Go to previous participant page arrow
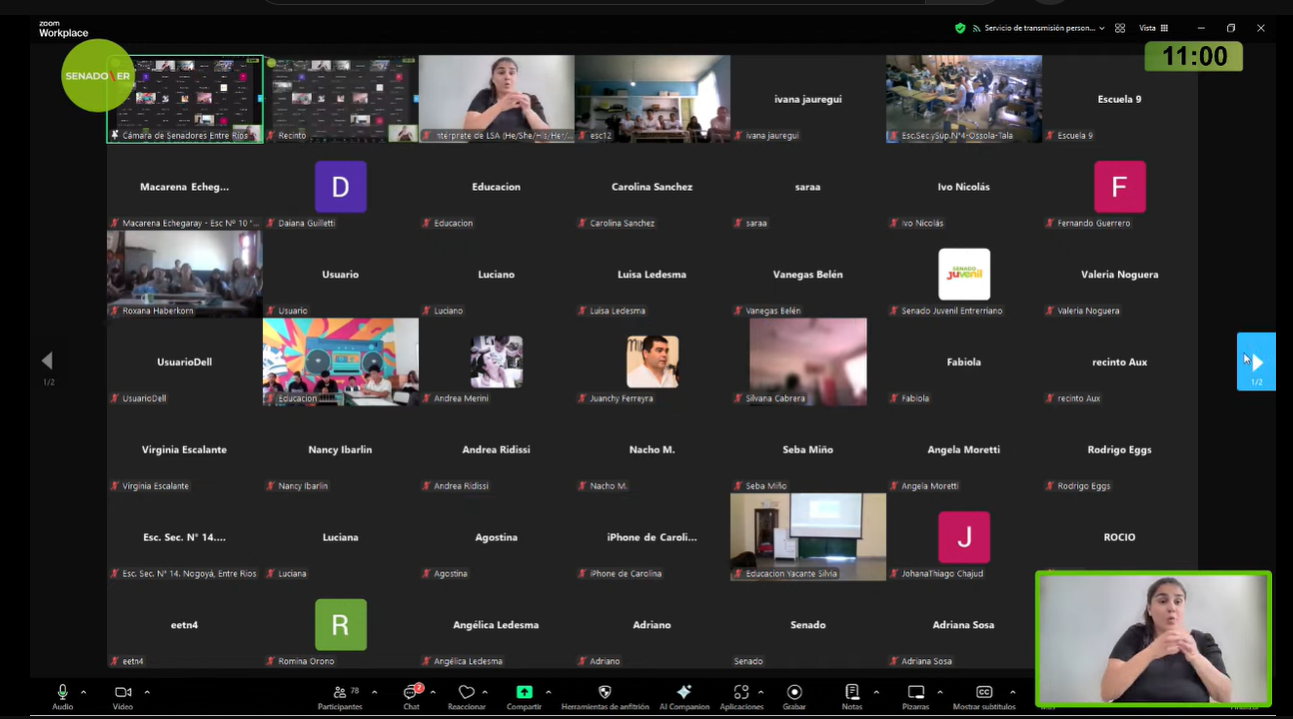The width and height of the screenshot is (1293, 719). (47, 362)
